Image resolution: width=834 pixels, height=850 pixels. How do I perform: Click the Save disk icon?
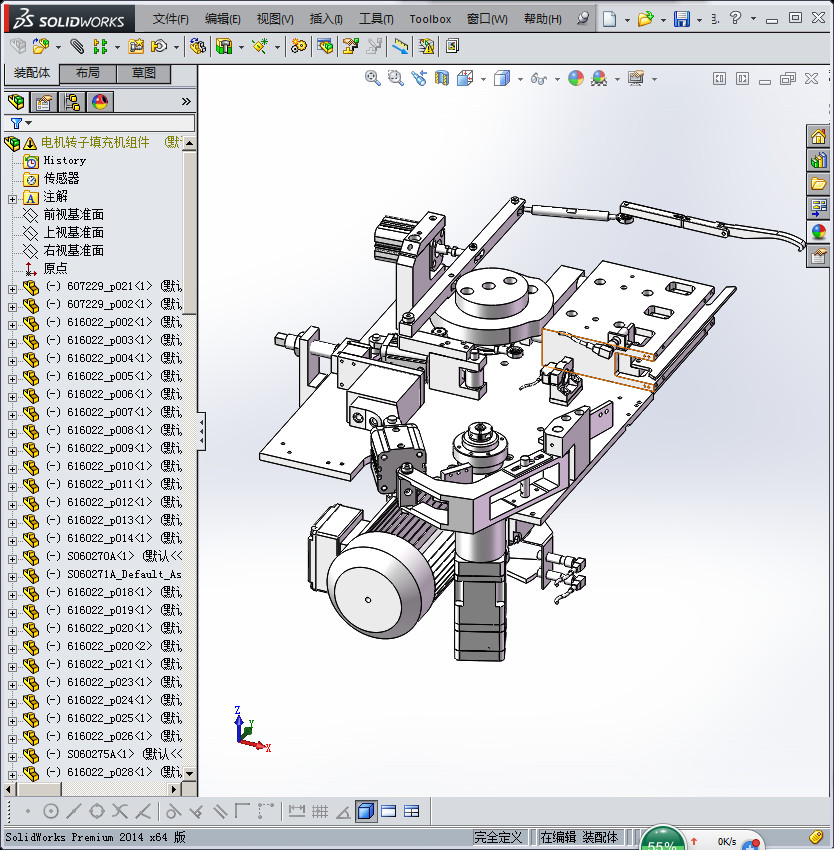coord(681,19)
